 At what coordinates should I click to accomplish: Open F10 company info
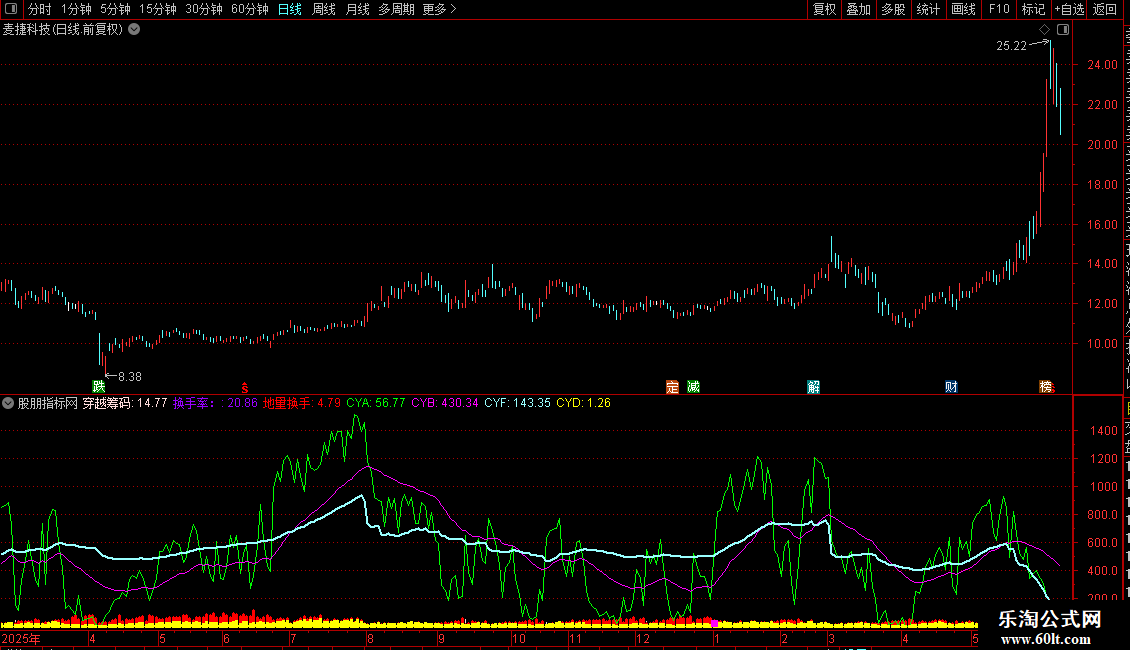(x=999, y=9)
